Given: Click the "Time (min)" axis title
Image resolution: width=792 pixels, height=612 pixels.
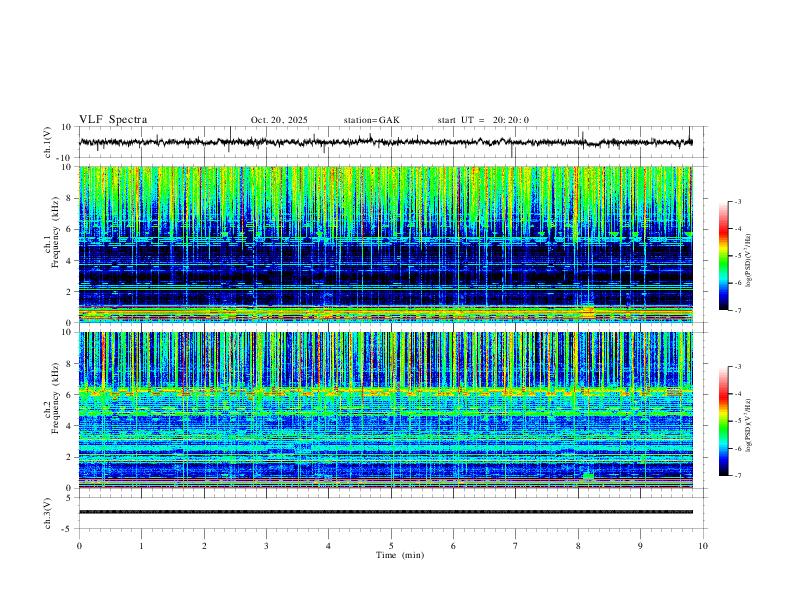Looking at the screenshot, I should coord(400,555).
